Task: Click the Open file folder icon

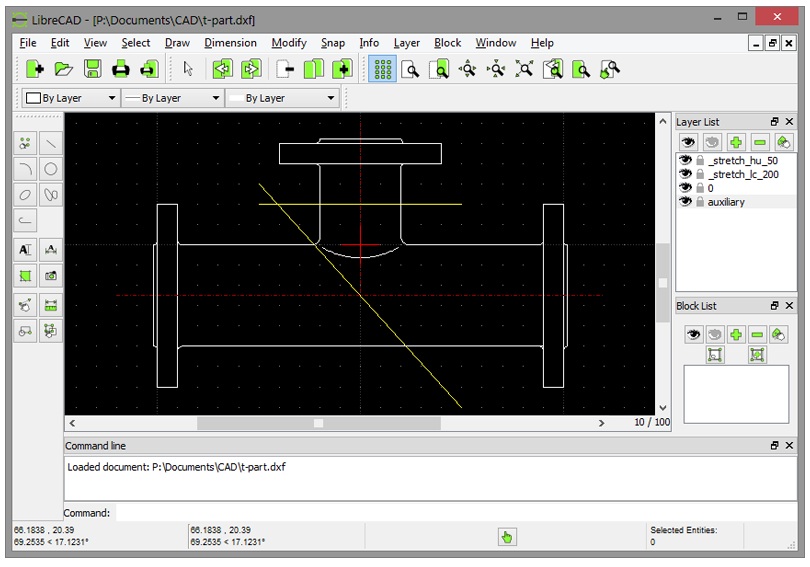Action: (63, 69)
